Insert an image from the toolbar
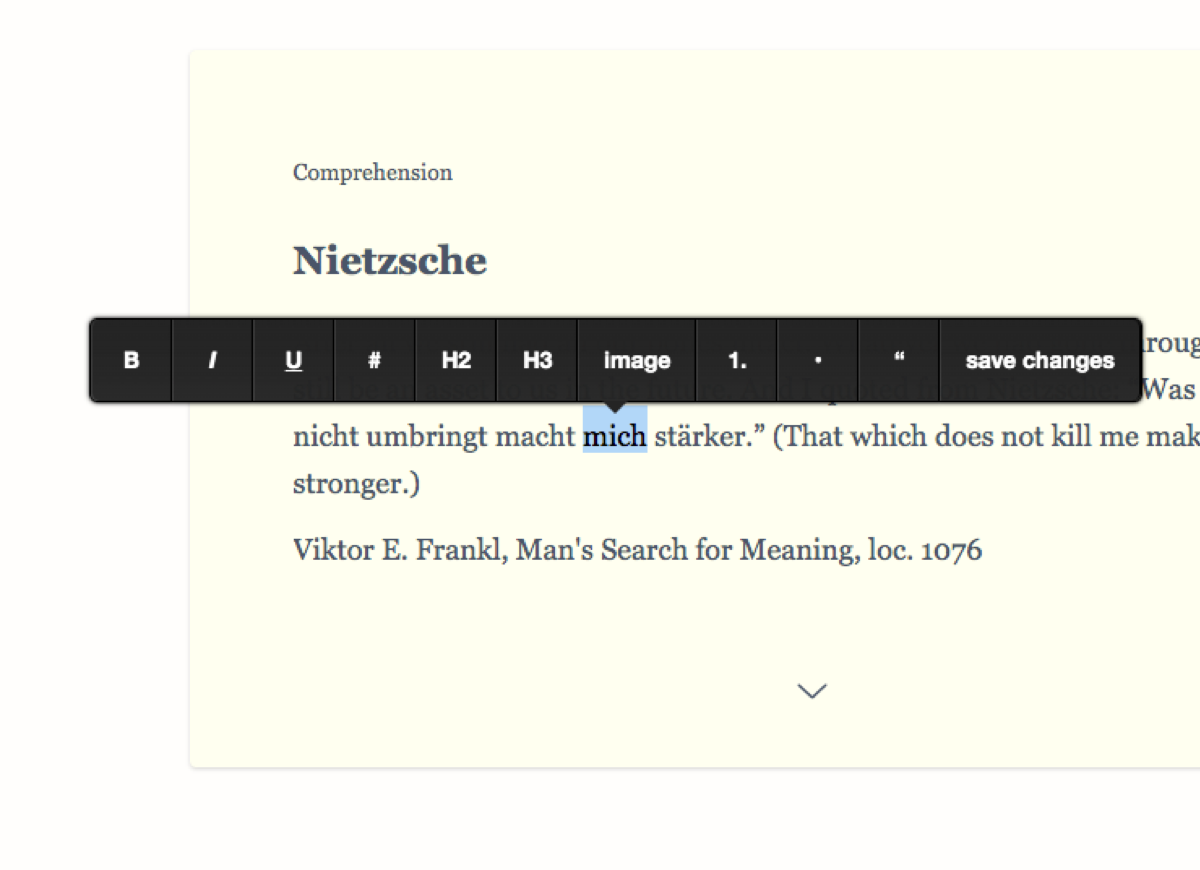Viewport: 1200px width, 870px height. pos(636,360)
